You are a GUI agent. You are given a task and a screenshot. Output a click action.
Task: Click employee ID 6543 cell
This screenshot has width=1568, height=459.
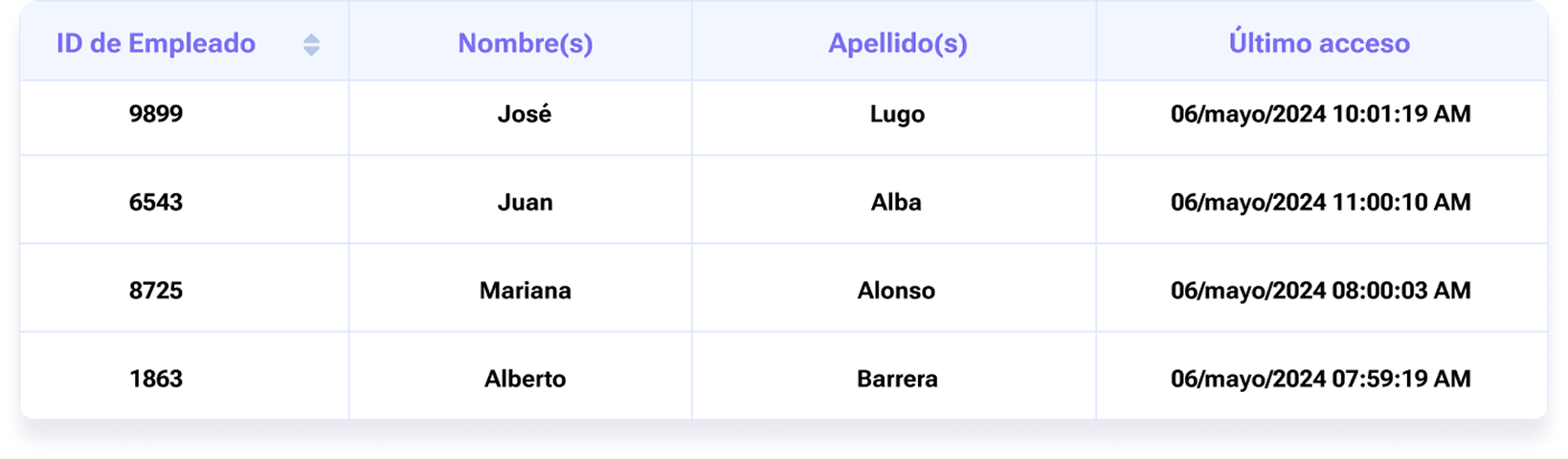coord(156,202)
